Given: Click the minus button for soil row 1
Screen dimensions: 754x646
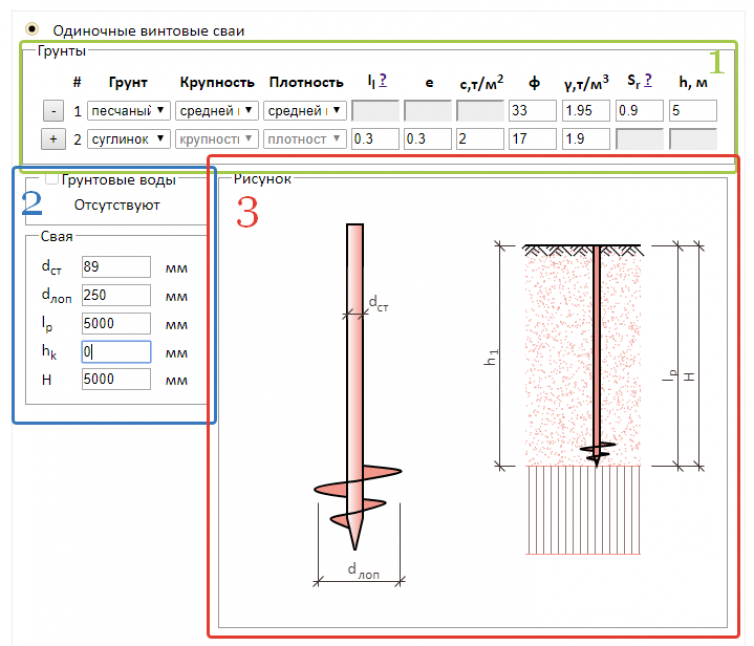Looking at the screenshot, I should pos(53,111).
